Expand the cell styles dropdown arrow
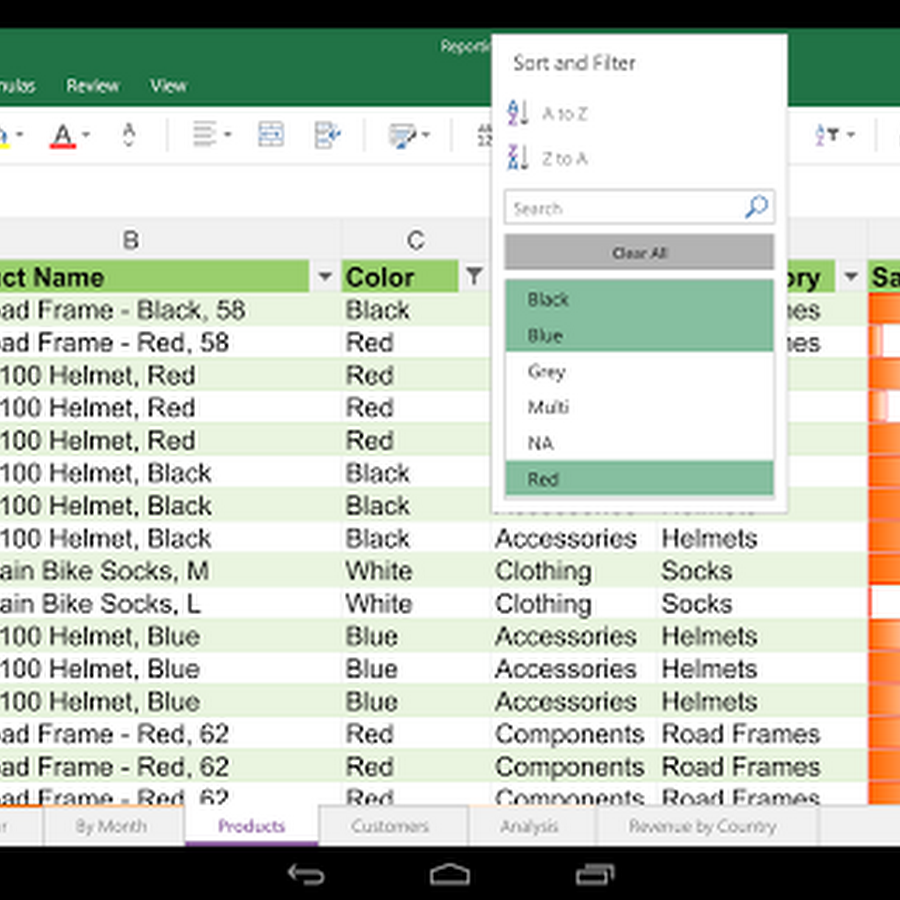Viewport: 900px width, 900px height. tap(426, 135)
